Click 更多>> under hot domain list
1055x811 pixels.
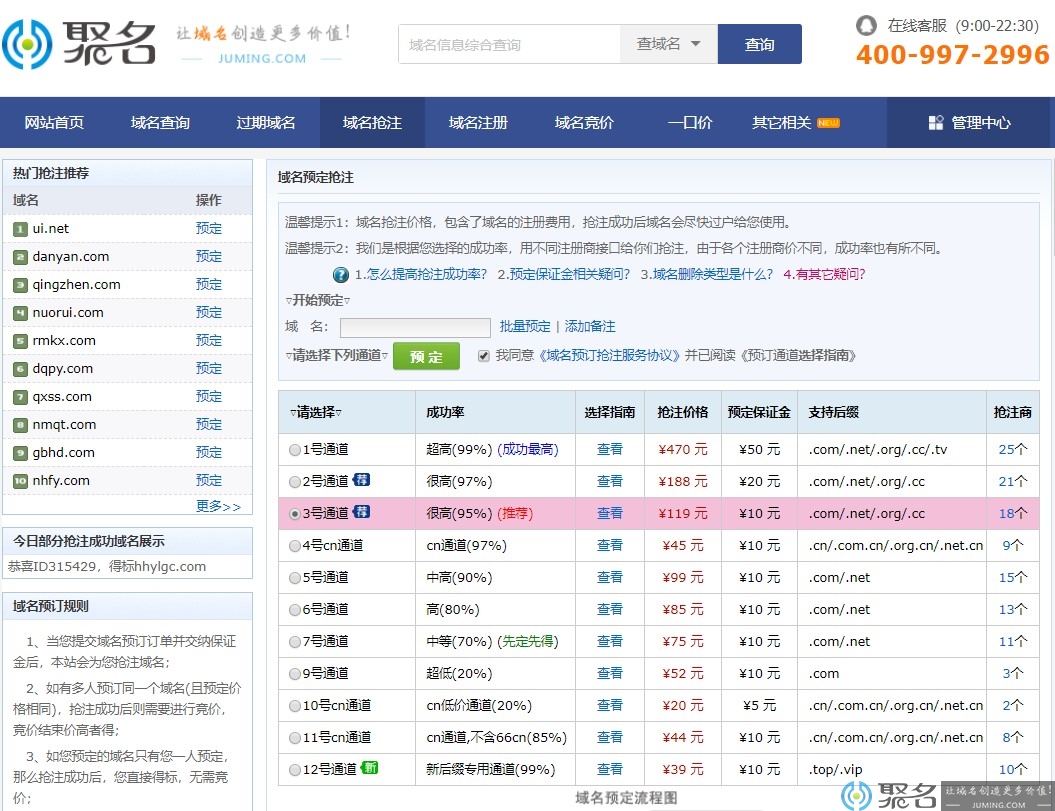218,506
